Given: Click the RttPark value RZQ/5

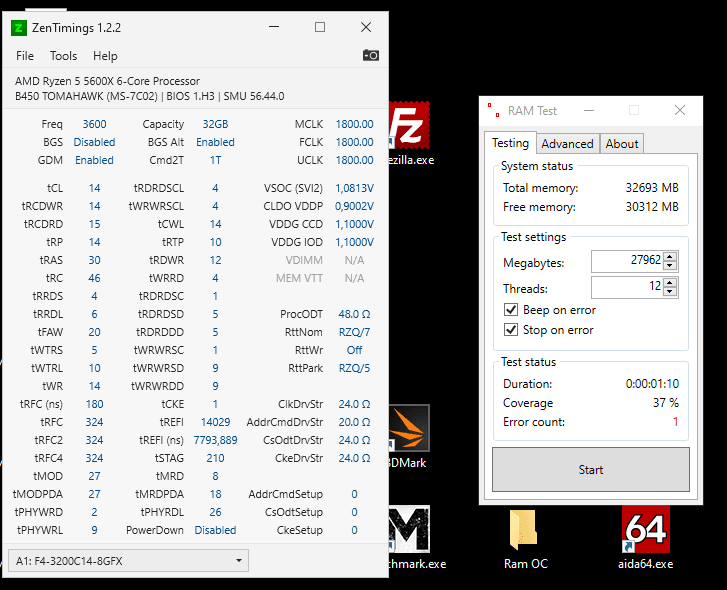Looking at the screenshot, I should [354, 368].
